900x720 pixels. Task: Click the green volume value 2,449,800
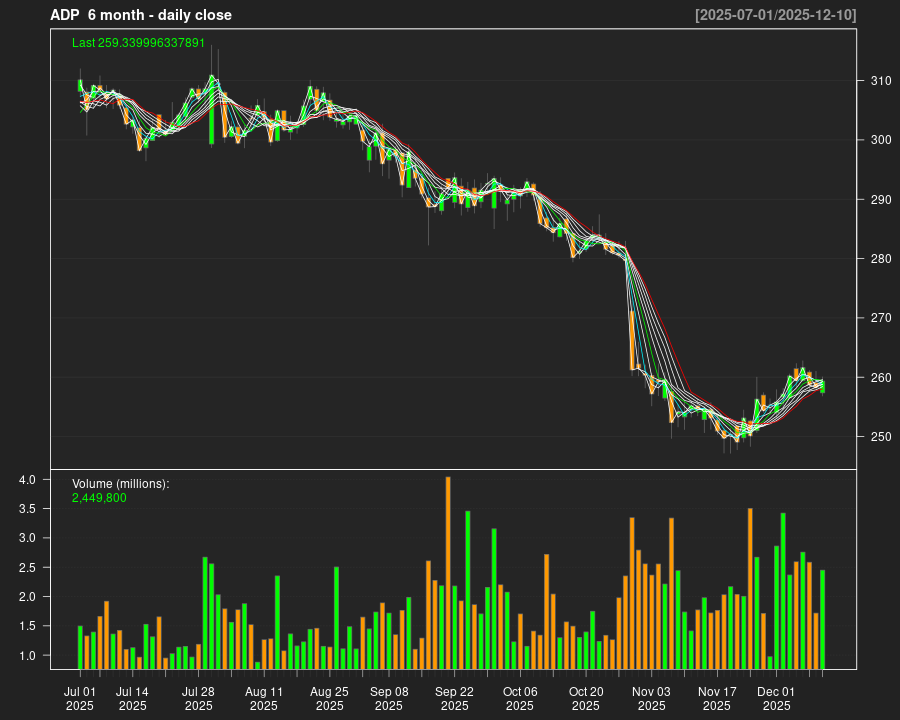[97, 498]
